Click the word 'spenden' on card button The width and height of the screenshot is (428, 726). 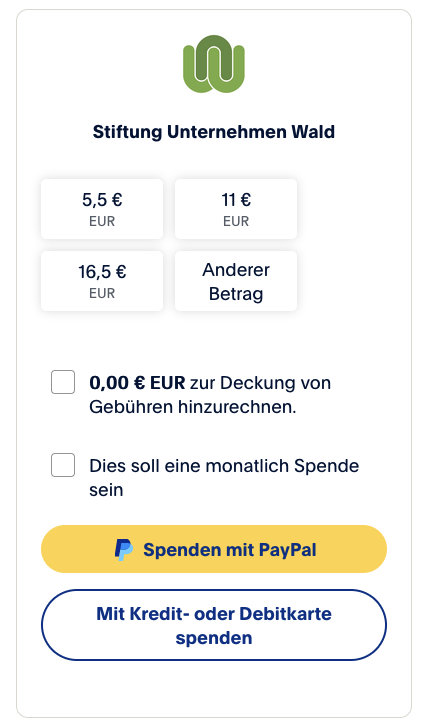[x=214, y=638]
